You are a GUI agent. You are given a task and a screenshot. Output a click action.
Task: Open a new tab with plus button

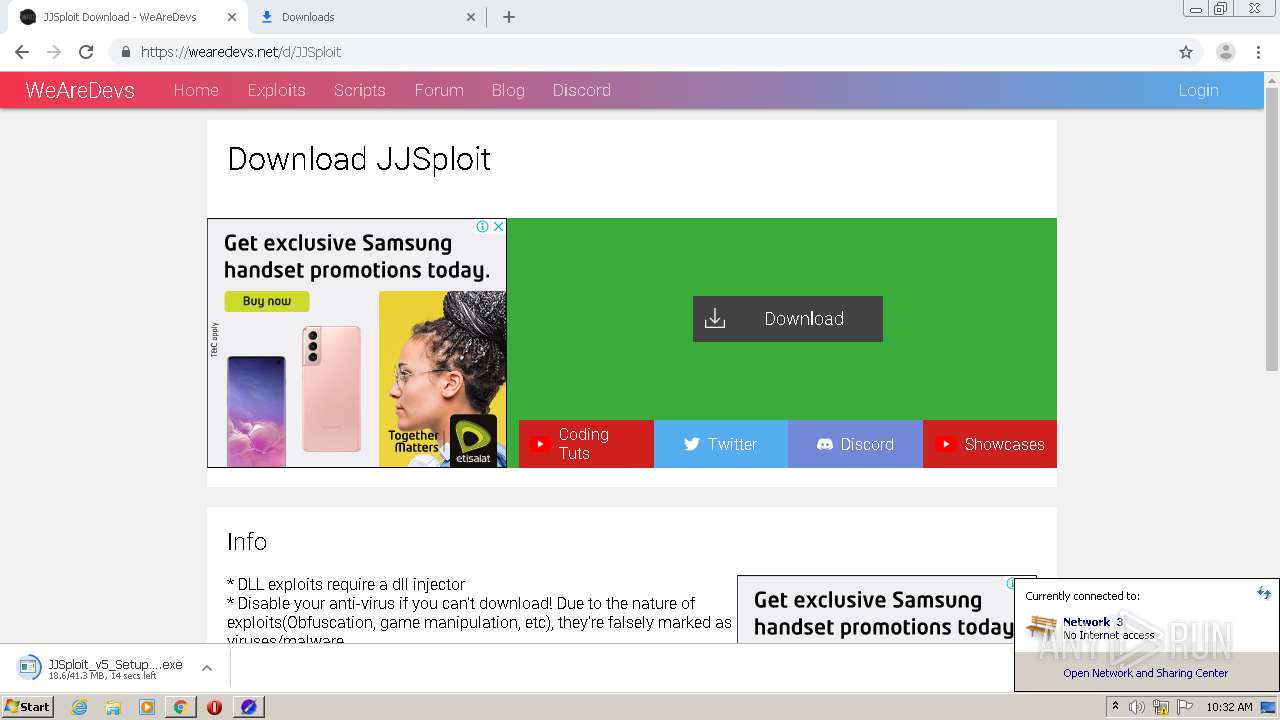pyautogui.click(x=509, y=17)
